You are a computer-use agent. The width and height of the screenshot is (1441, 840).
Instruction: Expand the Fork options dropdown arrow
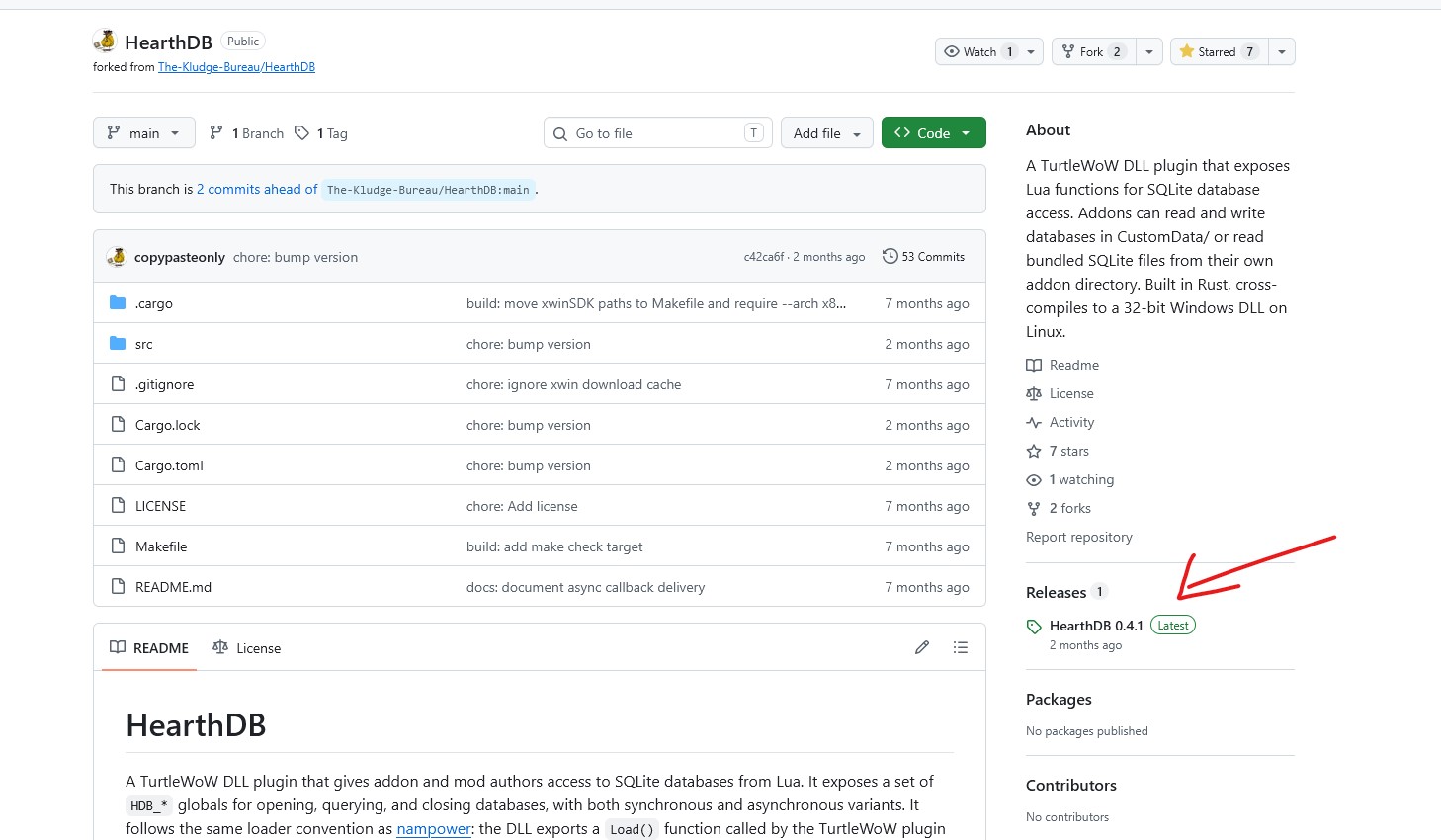click(1149, 51)
